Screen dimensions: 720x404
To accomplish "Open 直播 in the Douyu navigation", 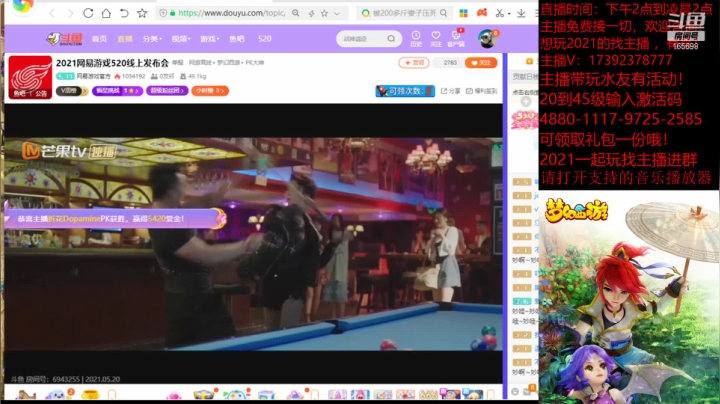I will (124, 39).
